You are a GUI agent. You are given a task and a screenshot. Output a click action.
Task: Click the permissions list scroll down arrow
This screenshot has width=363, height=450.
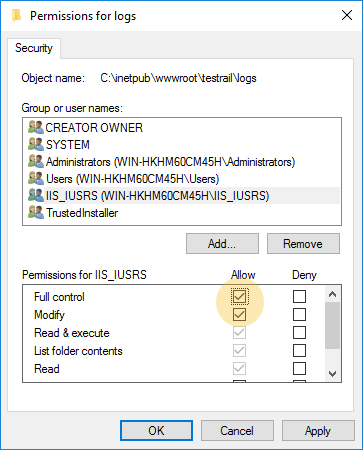click(x=332, y=374)
